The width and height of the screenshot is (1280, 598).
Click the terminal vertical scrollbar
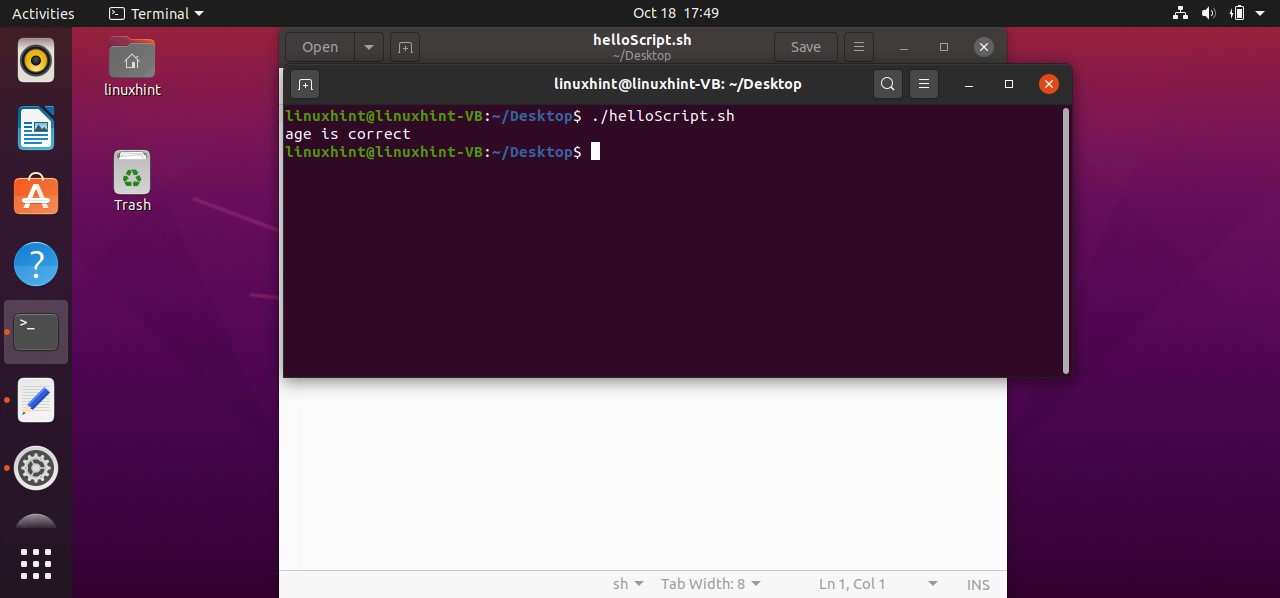1066,240
